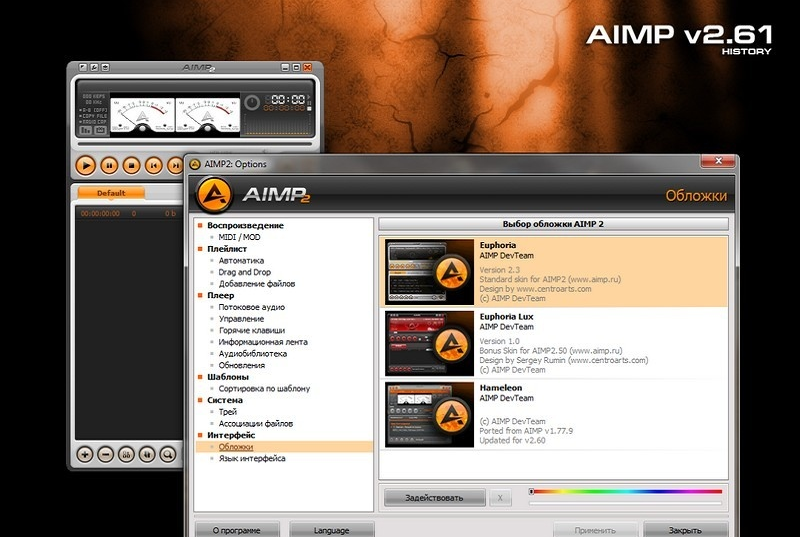Screen dimensions: 800x537
Task: Click minus icon to remove playlist items
Action: (x=106, y=454)
